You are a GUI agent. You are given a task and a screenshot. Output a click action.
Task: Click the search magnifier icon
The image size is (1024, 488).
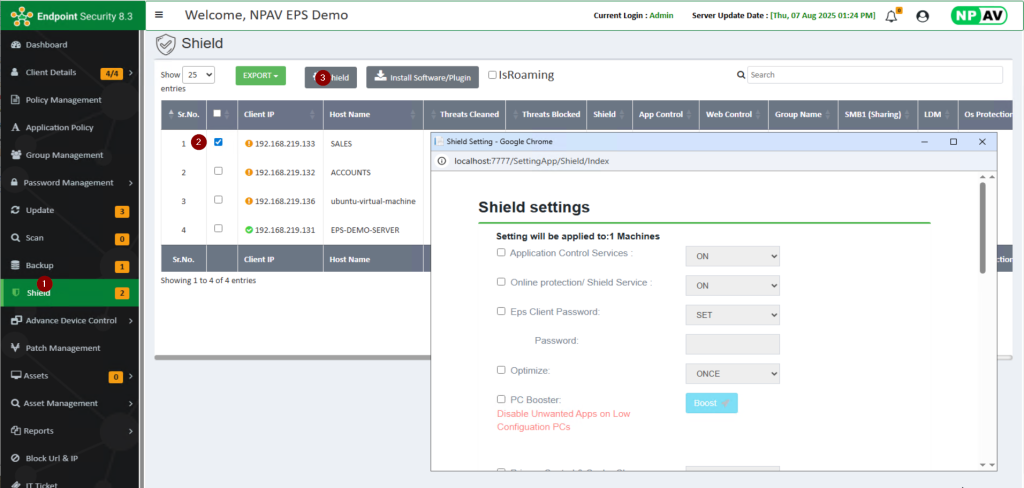tap(740, 75)
